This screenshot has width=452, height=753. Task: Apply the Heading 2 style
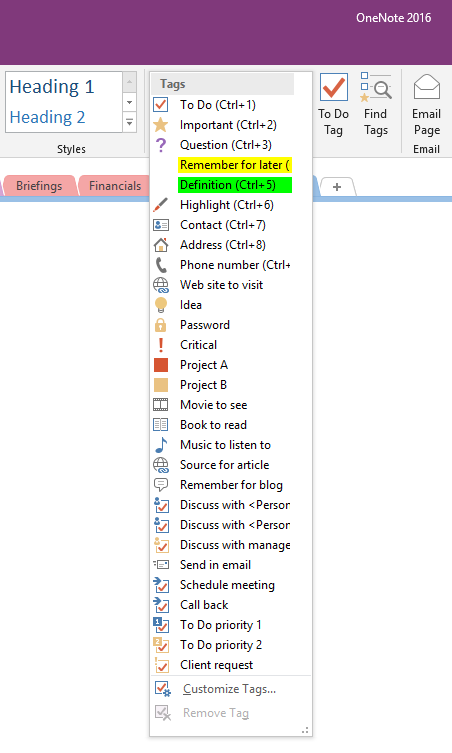pos(47,117)
